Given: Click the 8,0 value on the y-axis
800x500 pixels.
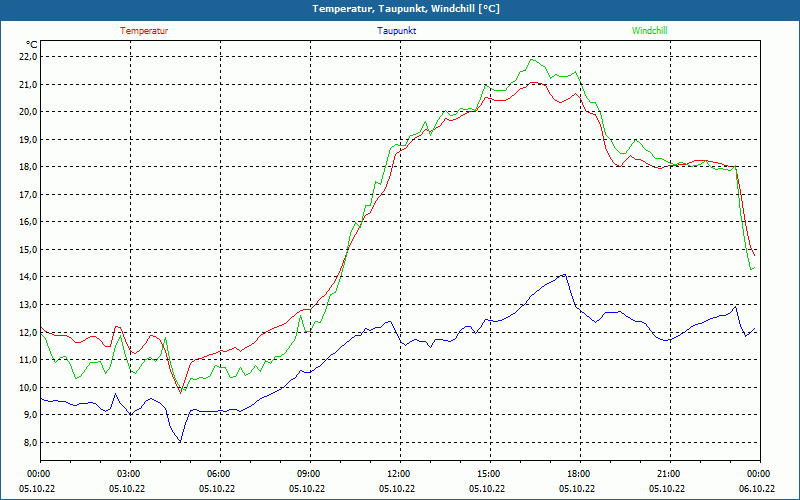Looking at the screenshot, I should point(30,442).
